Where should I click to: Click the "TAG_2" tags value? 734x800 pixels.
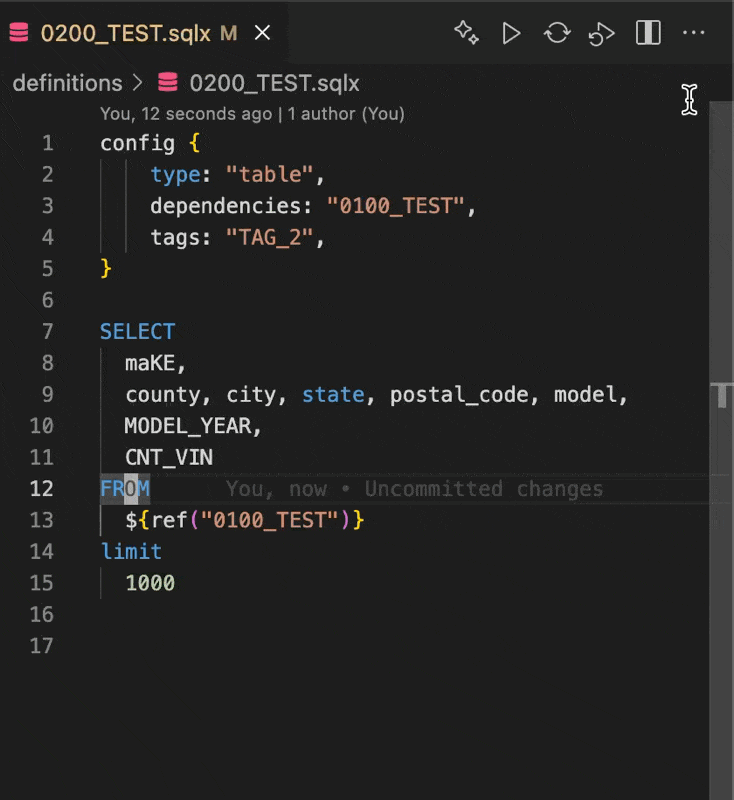[x=269, y=238]
